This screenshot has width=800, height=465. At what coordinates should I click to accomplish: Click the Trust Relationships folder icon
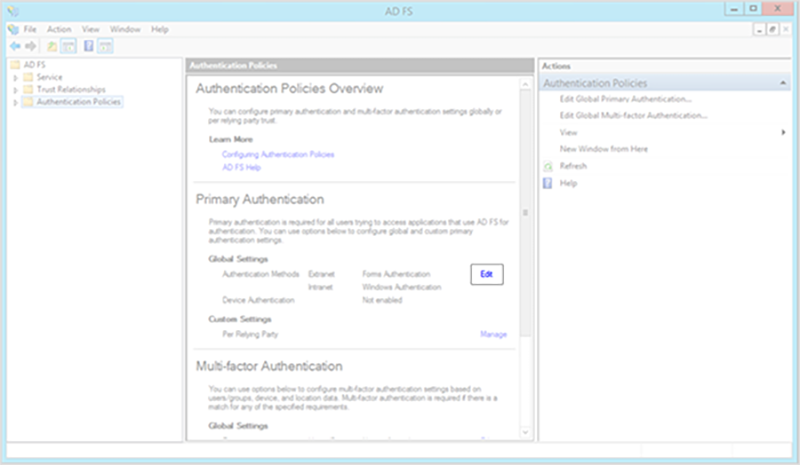click(x=29, y=89)
